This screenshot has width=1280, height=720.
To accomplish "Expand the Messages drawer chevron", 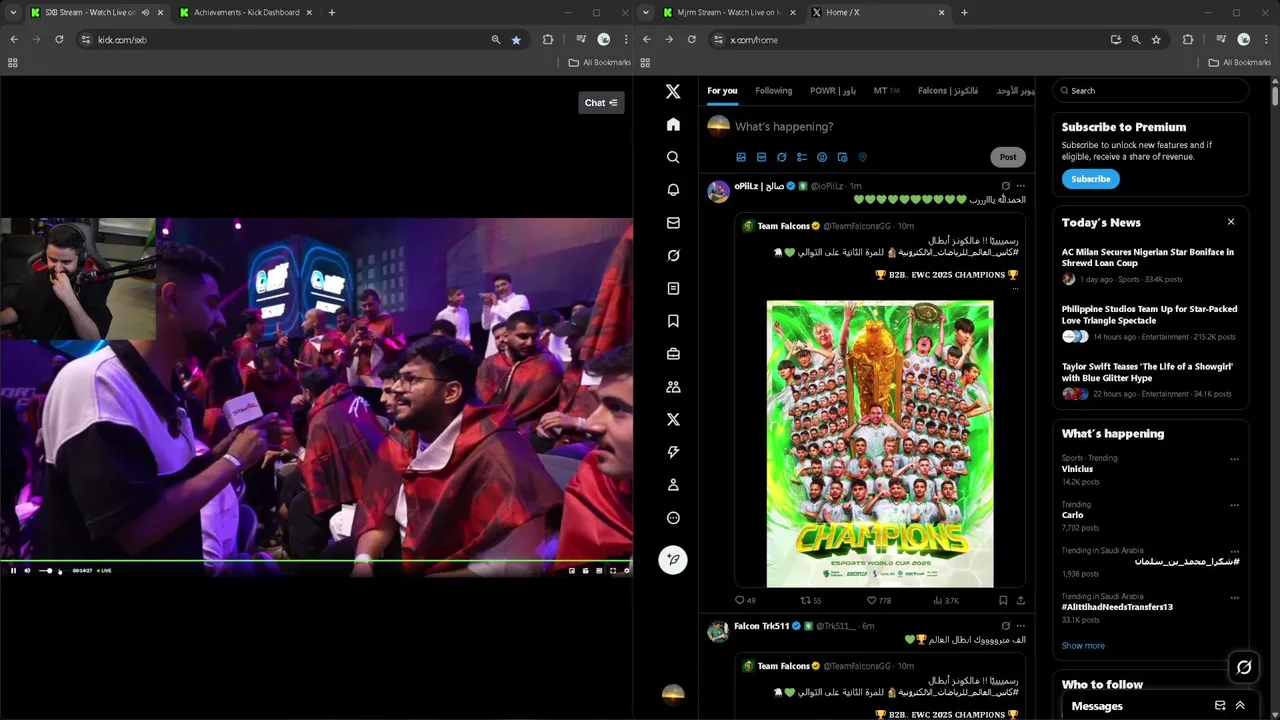I will pos(1240,706).
